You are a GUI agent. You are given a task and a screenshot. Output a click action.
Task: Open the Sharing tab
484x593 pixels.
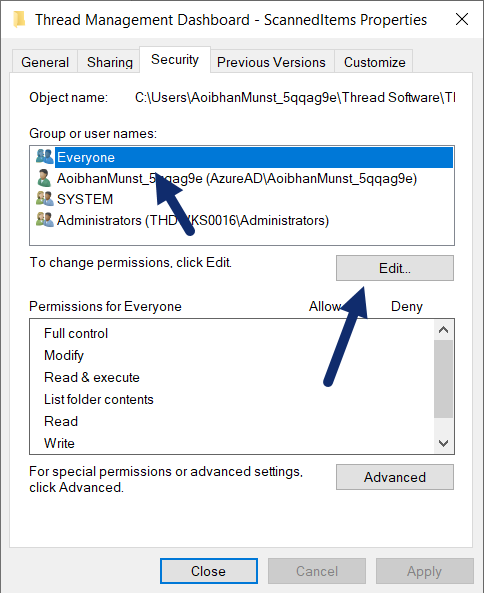tap(110, 62)
